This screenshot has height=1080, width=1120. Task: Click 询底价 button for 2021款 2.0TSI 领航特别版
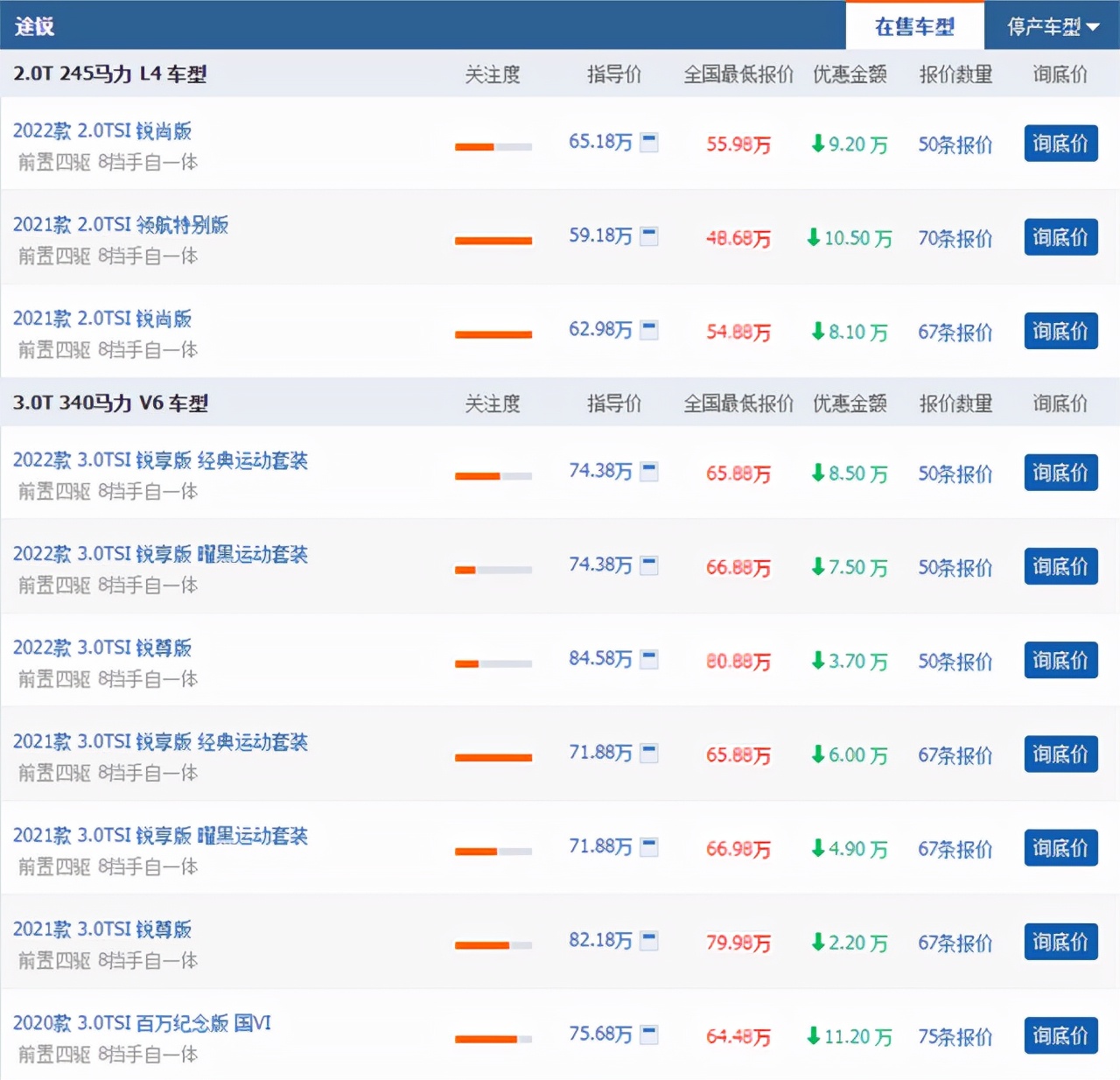click(1060, 237)
